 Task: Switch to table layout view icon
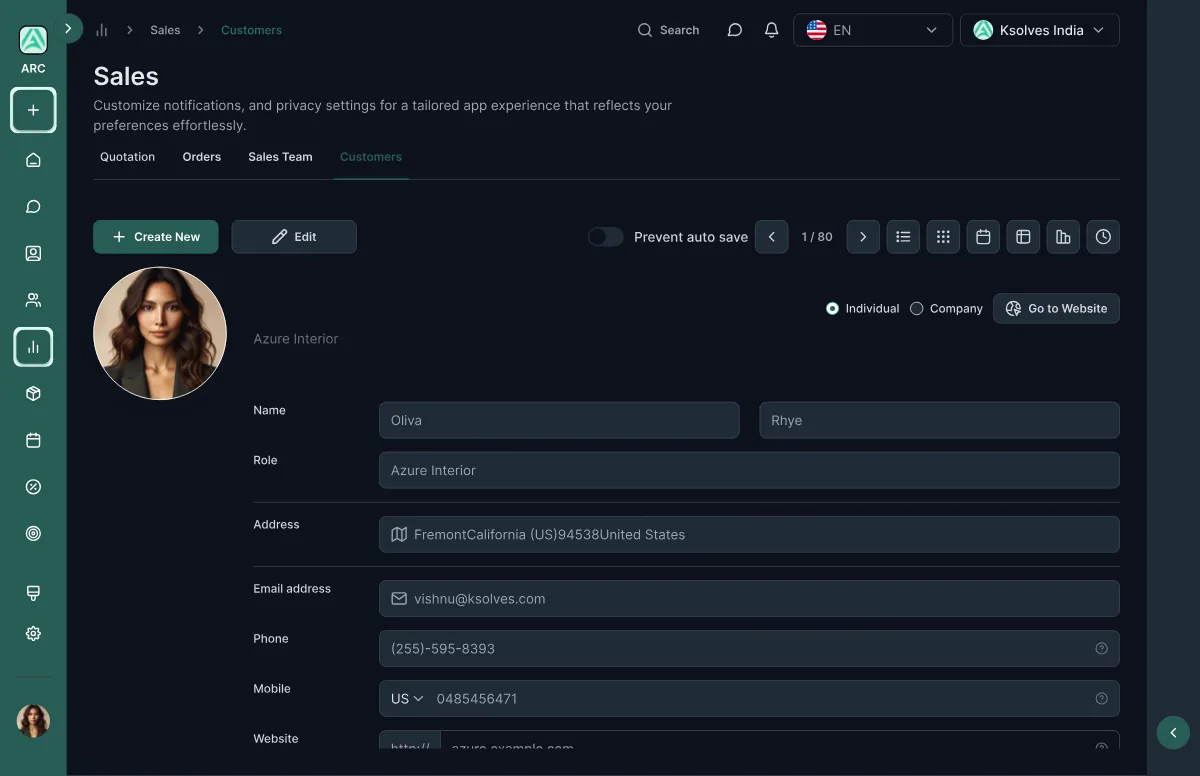[x=1023, y=237]
